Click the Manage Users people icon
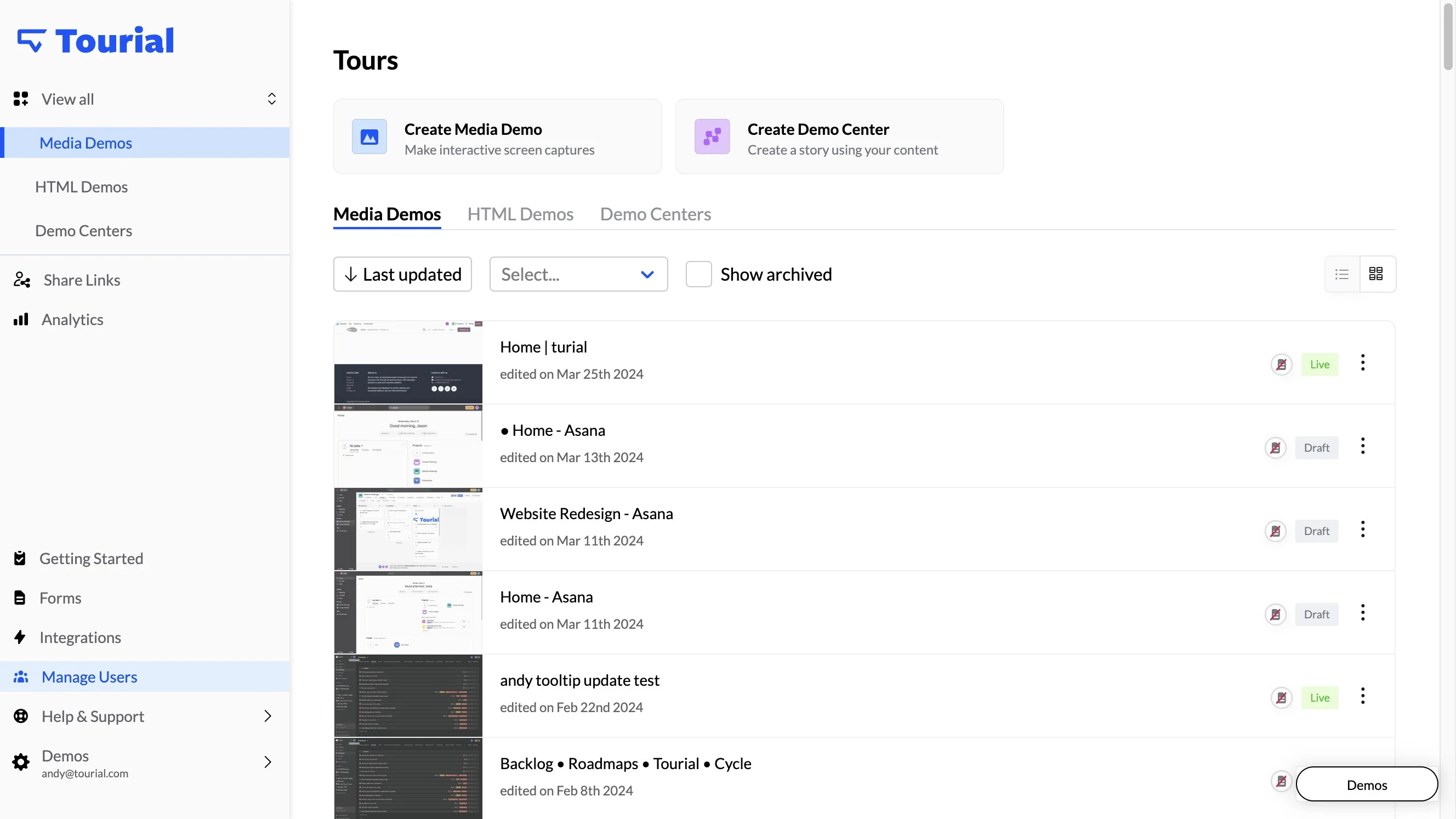This screenshot has height=819, width=1456. click(x=21, y=676)
